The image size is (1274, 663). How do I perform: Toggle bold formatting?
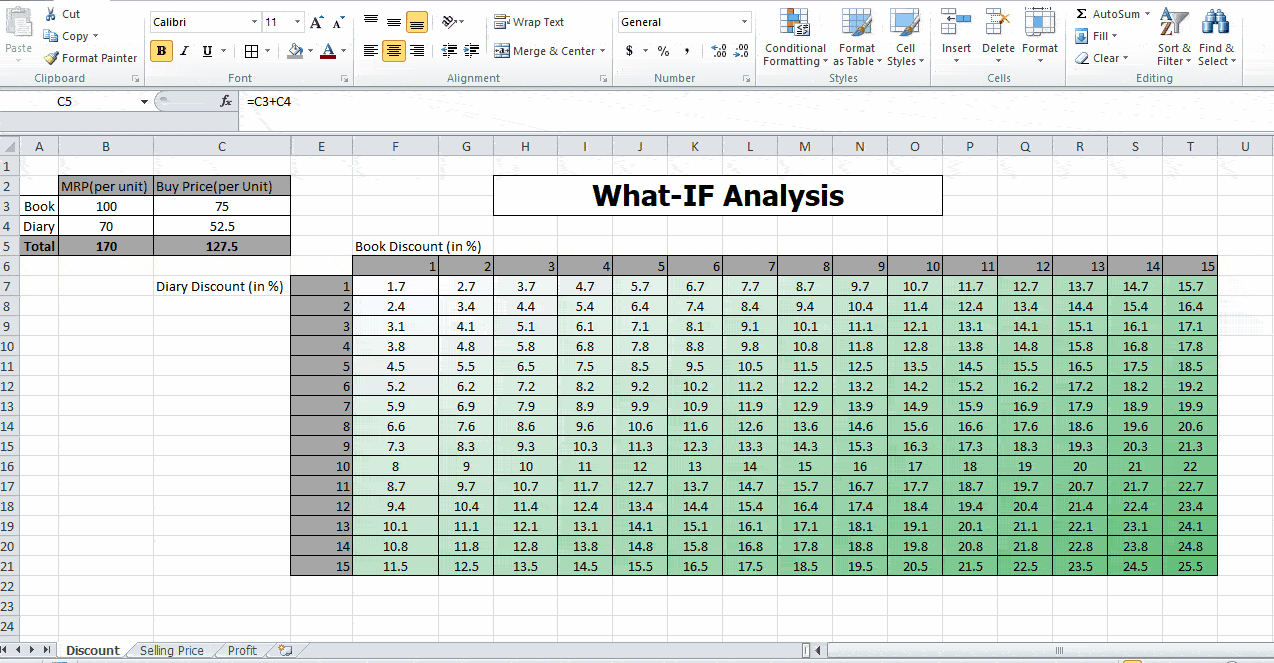(161, 50)
